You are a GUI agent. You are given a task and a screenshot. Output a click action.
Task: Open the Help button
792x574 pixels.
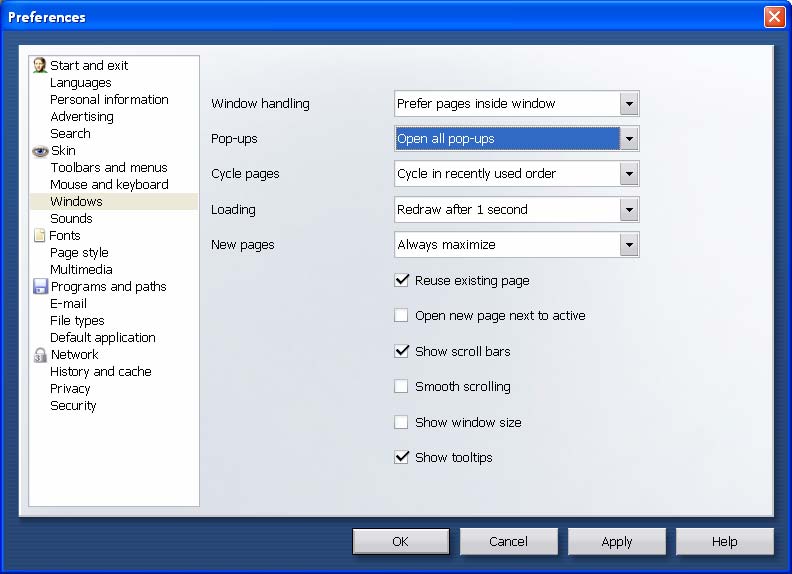tap(725, 542)
